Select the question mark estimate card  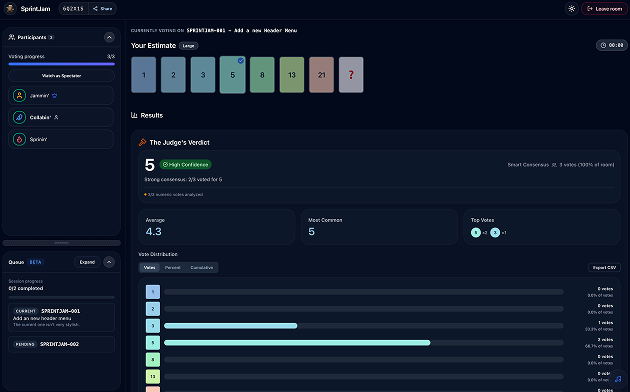[351, 75]
